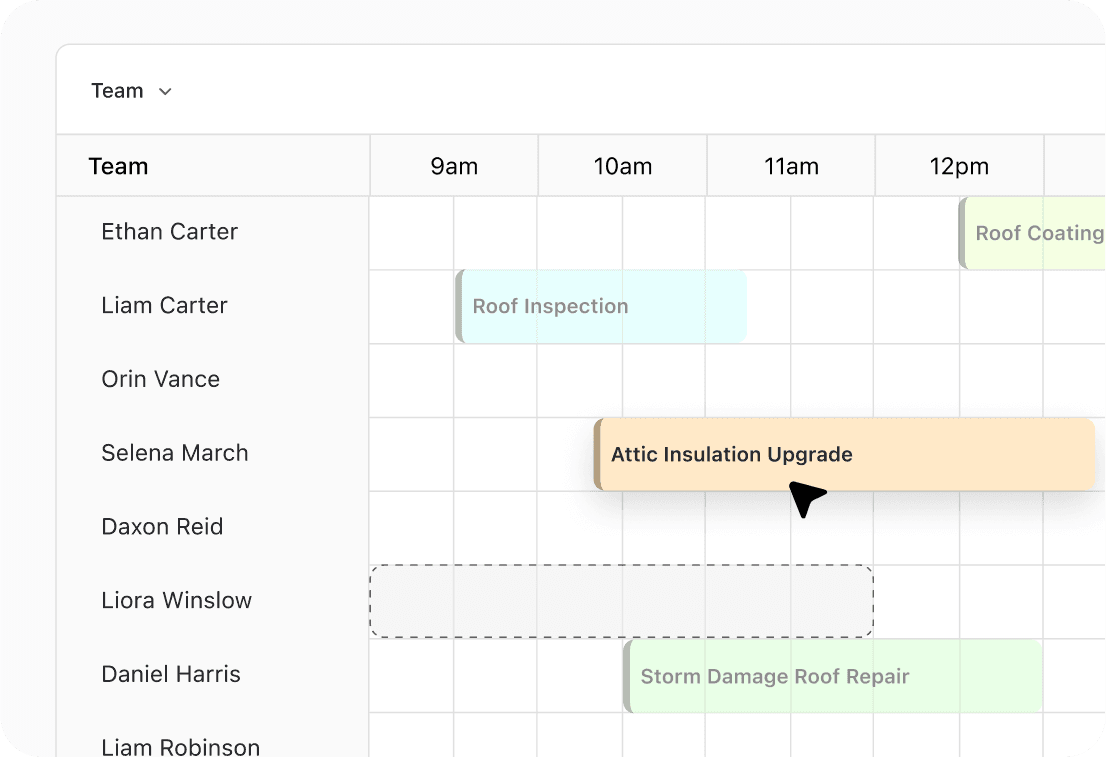Open the Roof Coating job
This screenshot has height=757, width=1106.
(x=1032, y=233)
